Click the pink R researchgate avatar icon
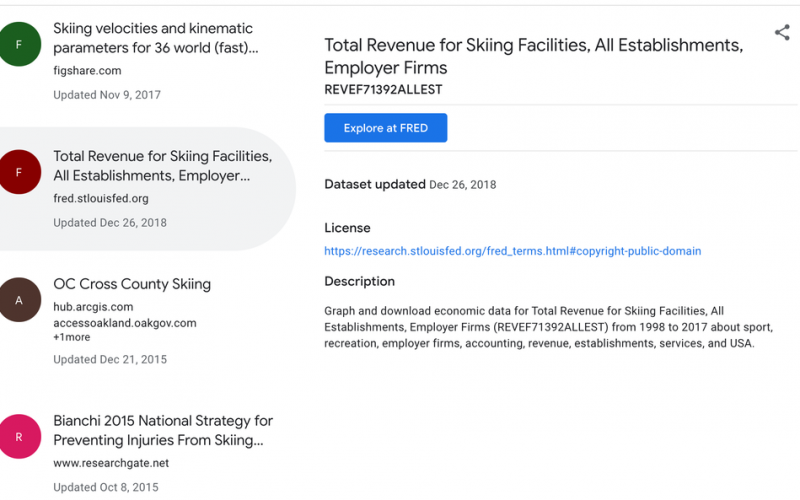This screenshot has width=800, height=500. point(19,437)
